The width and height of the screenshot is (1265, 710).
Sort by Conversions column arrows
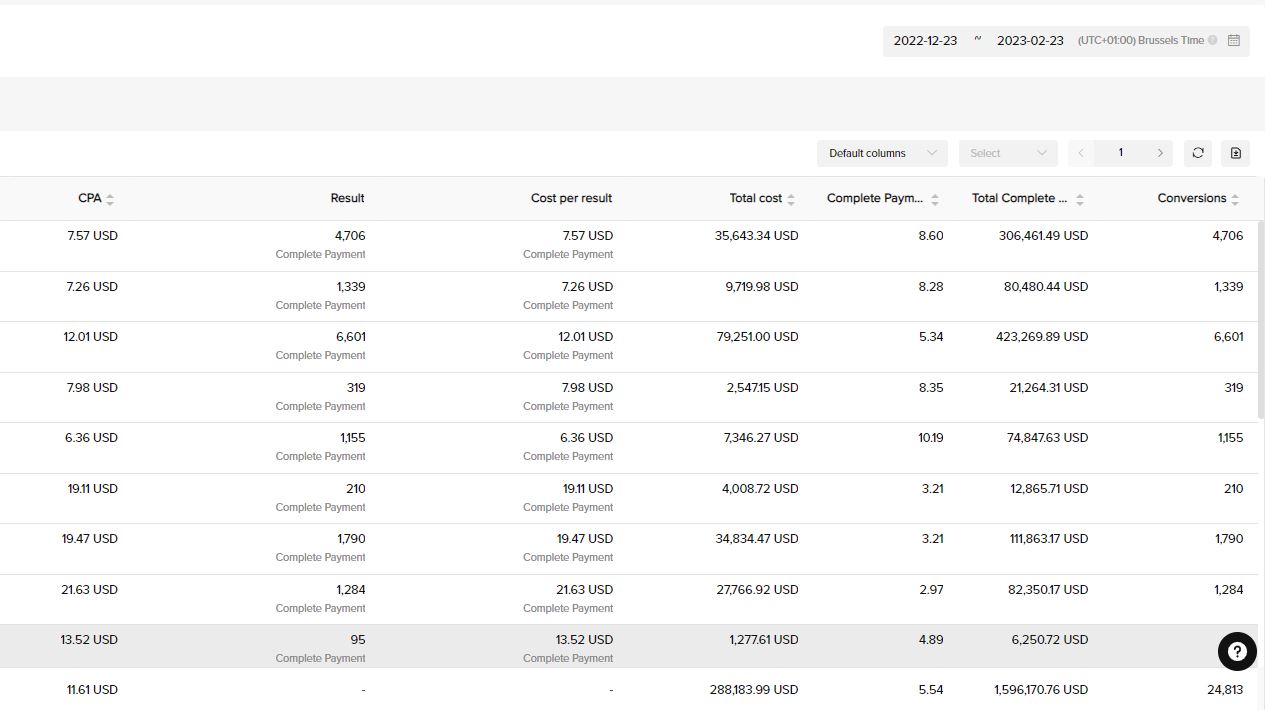point(1235,199)
